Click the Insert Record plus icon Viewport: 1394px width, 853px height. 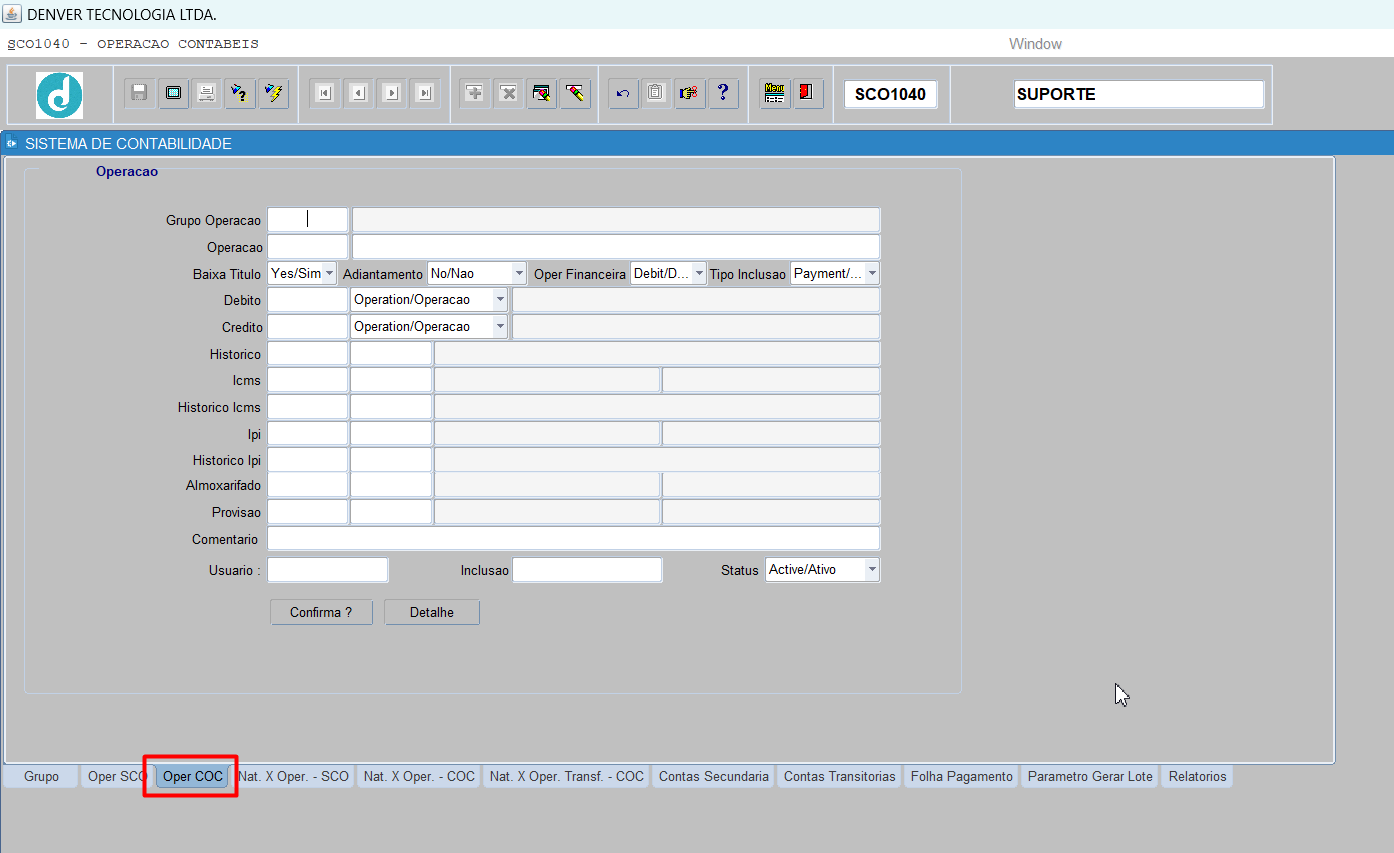pyautogui.click(x=475, y=93)
